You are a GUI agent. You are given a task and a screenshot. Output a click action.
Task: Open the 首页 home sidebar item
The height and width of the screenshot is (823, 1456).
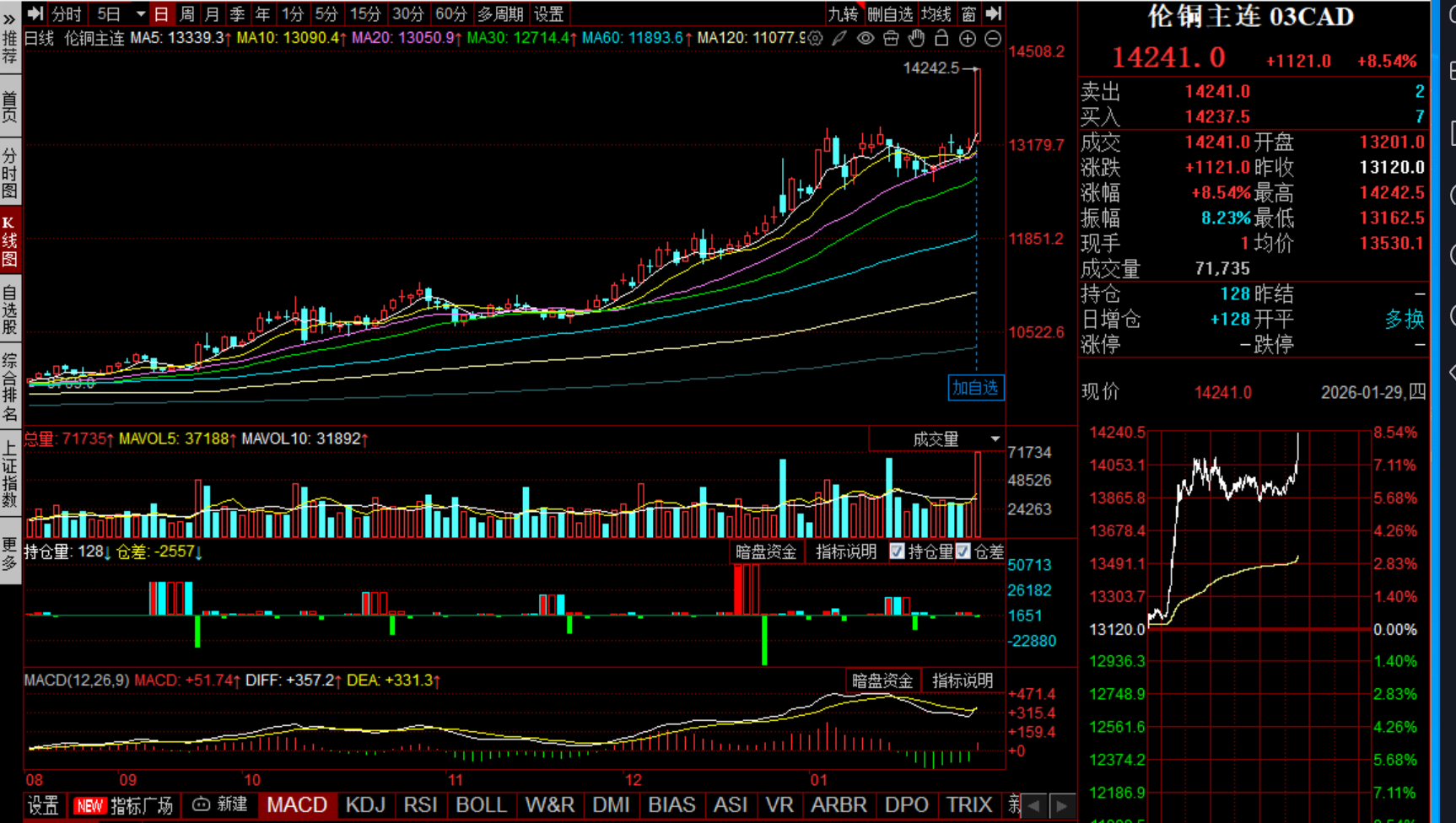click(x=10, y=107)
